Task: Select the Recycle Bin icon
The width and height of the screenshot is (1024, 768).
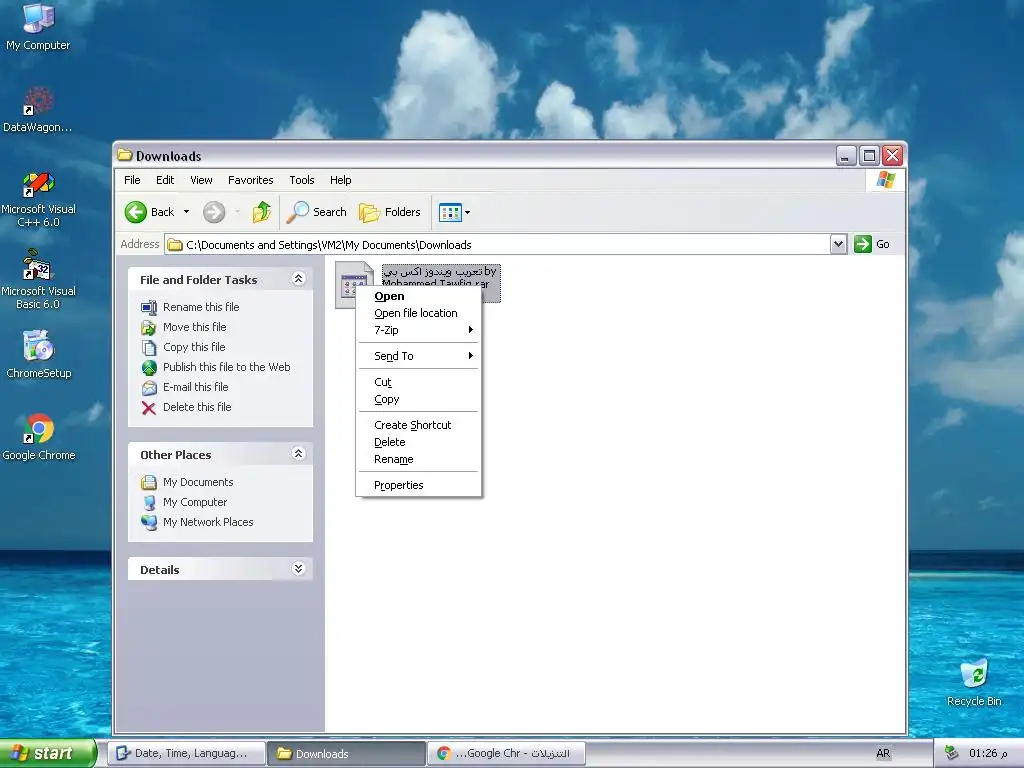Action: (x=974, y=683)
